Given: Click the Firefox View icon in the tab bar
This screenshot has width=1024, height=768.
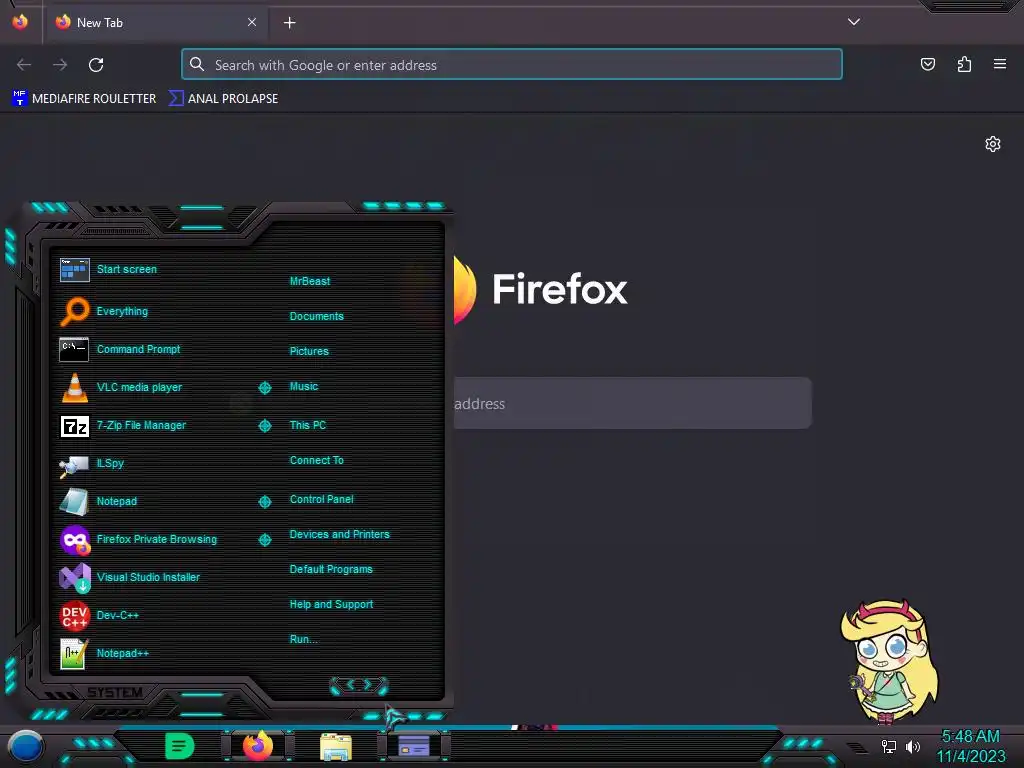Looking at the screenshot, I should (20, 22).
